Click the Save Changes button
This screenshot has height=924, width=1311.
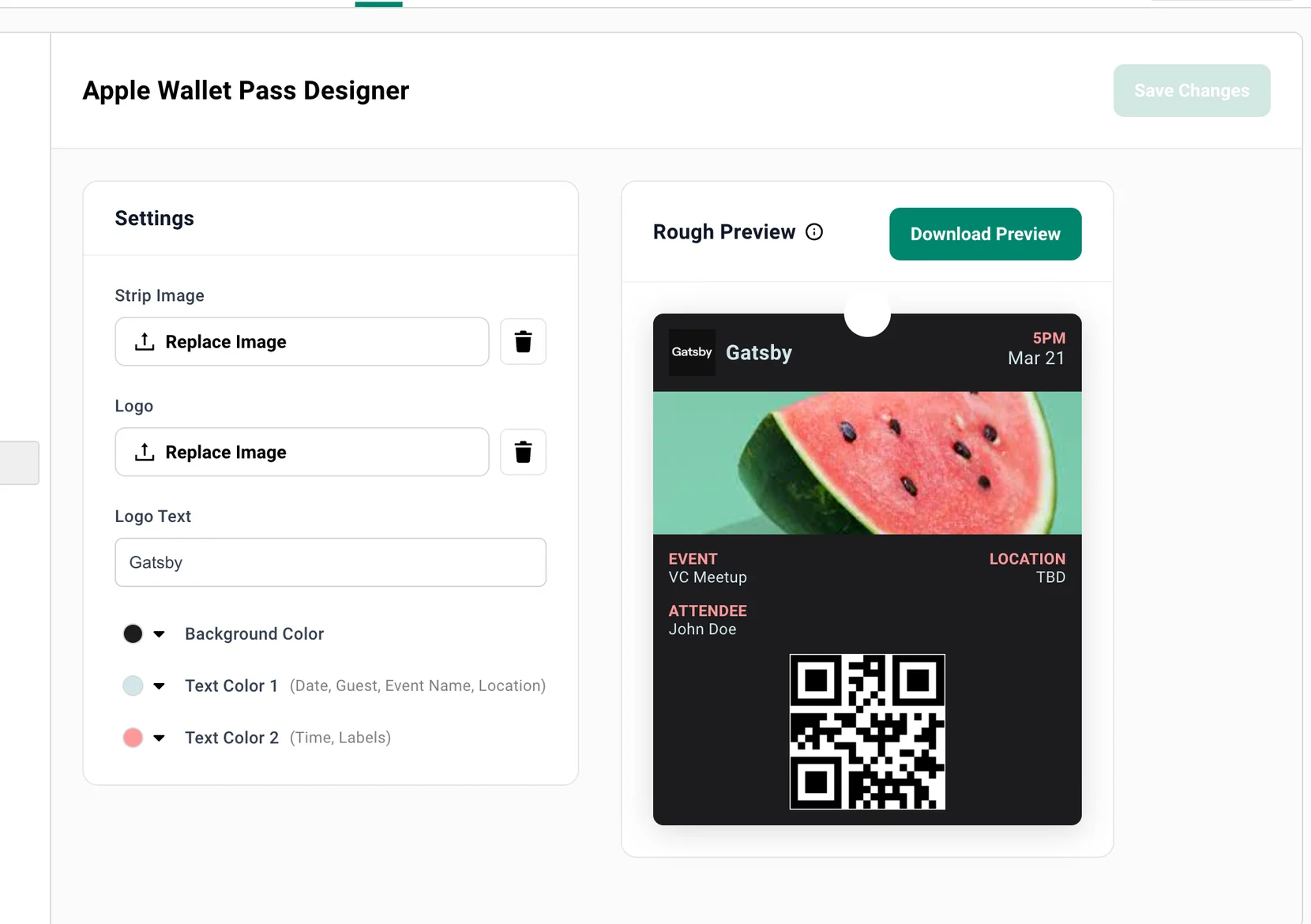[x=1191, y=90]
